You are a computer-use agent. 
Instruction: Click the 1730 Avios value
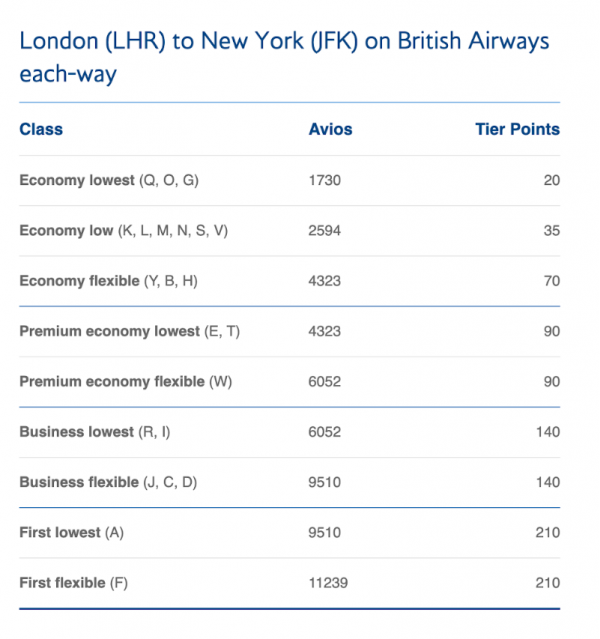[x=325, y=181]
